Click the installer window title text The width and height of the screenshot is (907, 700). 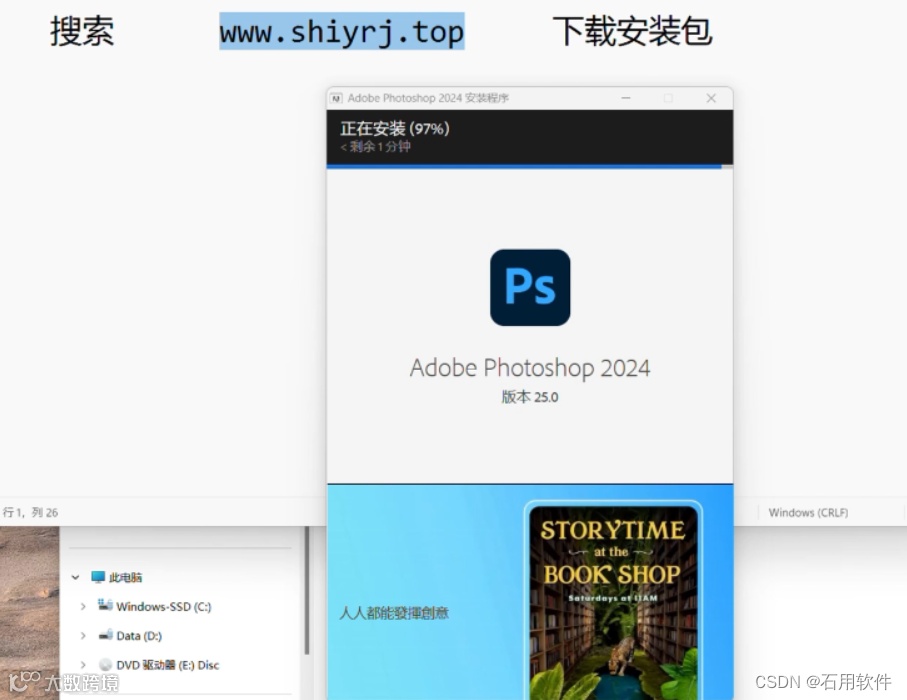click(x=428, y=98)
